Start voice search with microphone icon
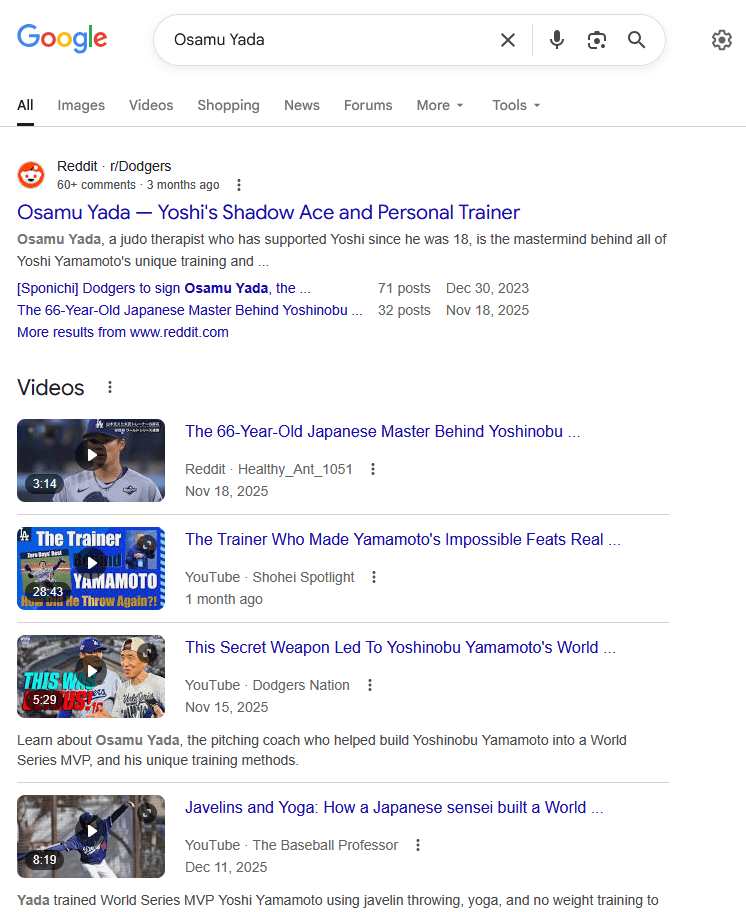Screen dimensions: 746x912 coord(557,40)
